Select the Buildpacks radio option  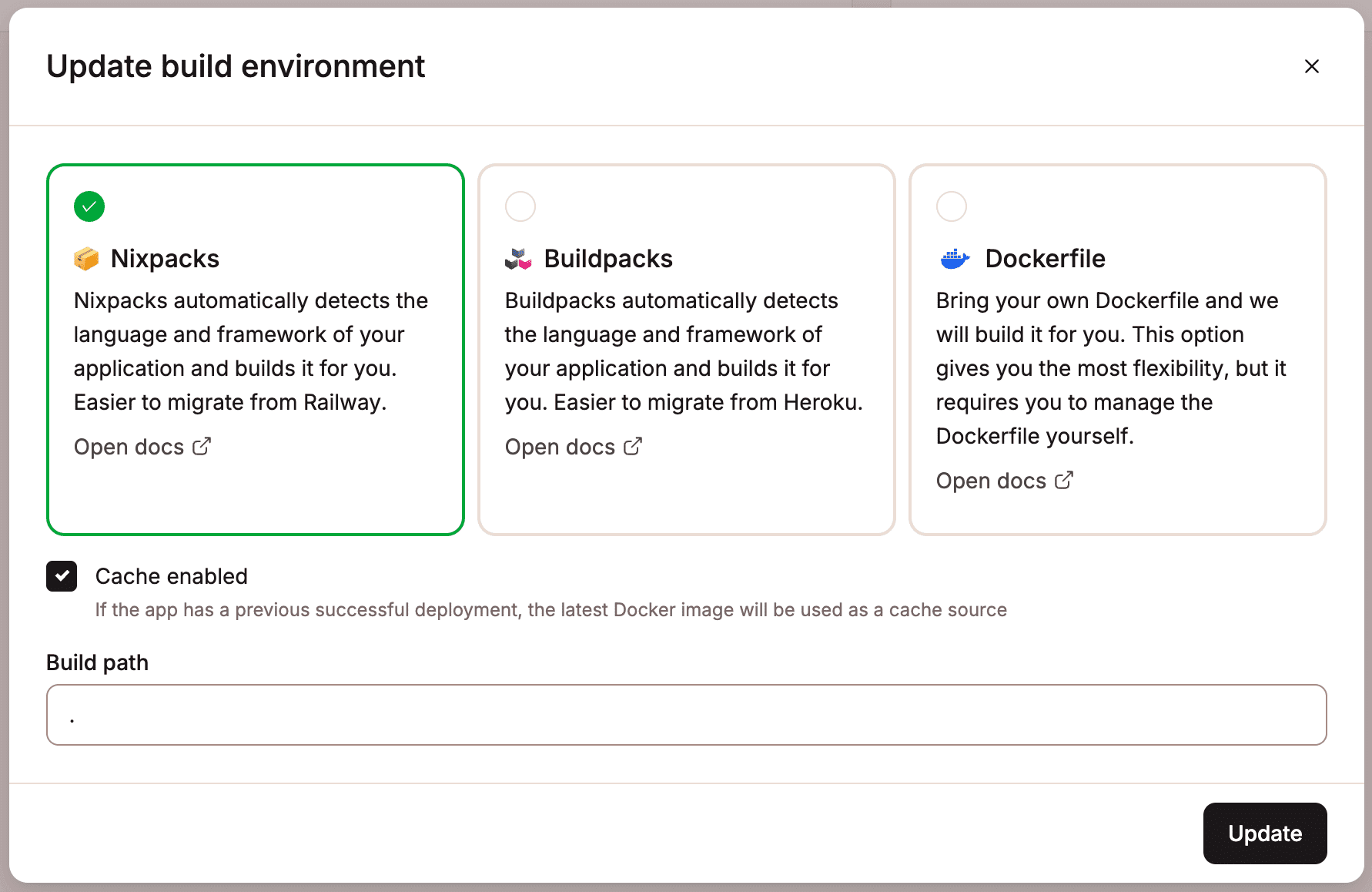pos(520,206)
